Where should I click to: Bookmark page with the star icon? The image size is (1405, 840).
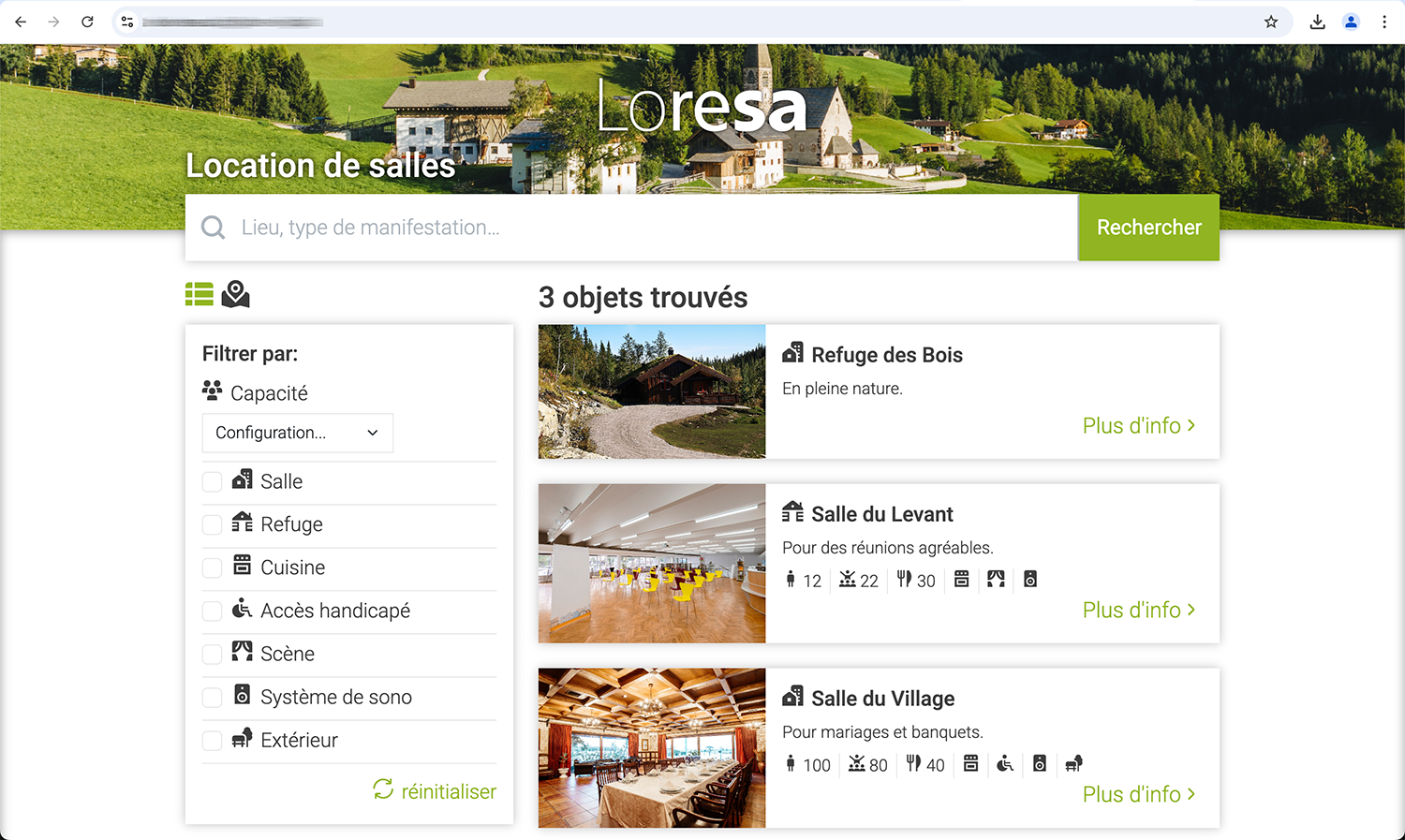[x=1271, y=22]
